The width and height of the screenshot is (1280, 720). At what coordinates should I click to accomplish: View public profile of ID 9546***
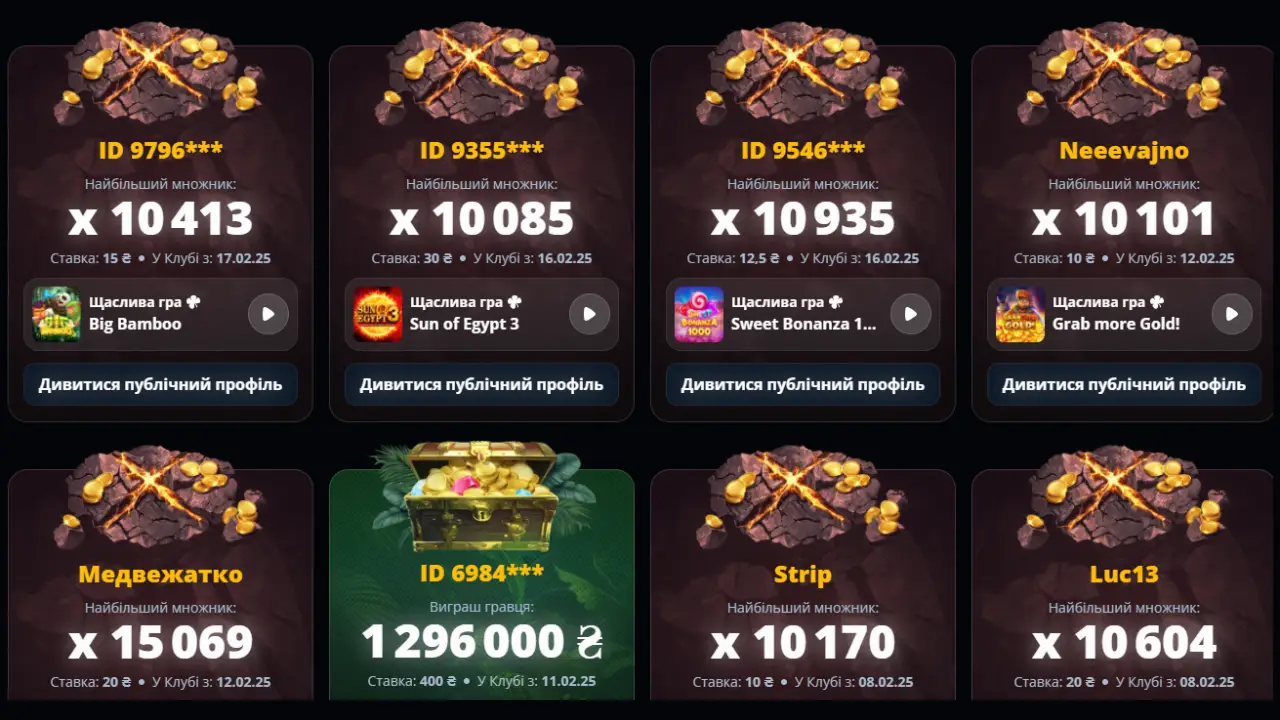tap(803, 385)
